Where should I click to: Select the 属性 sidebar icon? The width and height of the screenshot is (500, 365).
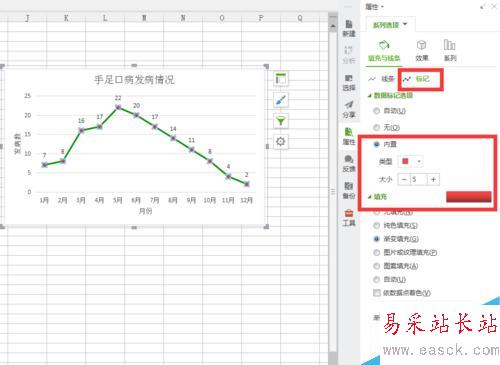pos(349,136)
